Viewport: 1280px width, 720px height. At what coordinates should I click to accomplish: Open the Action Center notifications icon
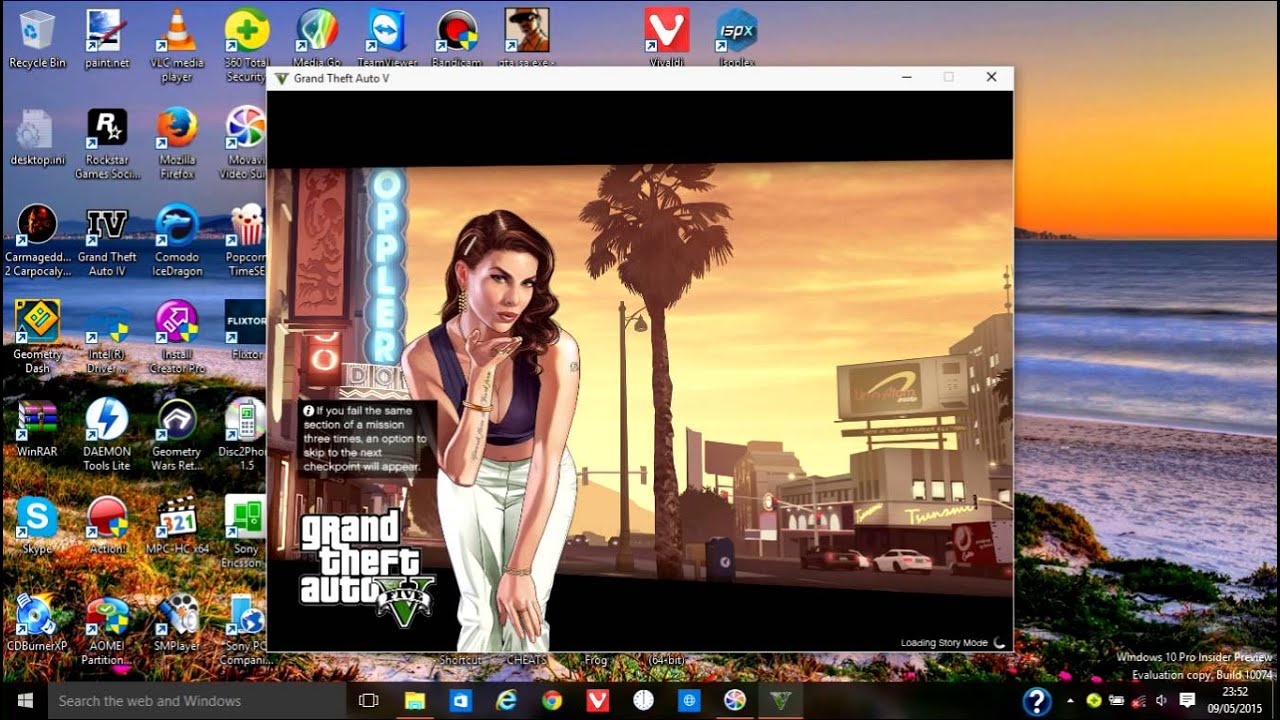click(1187, 701)
